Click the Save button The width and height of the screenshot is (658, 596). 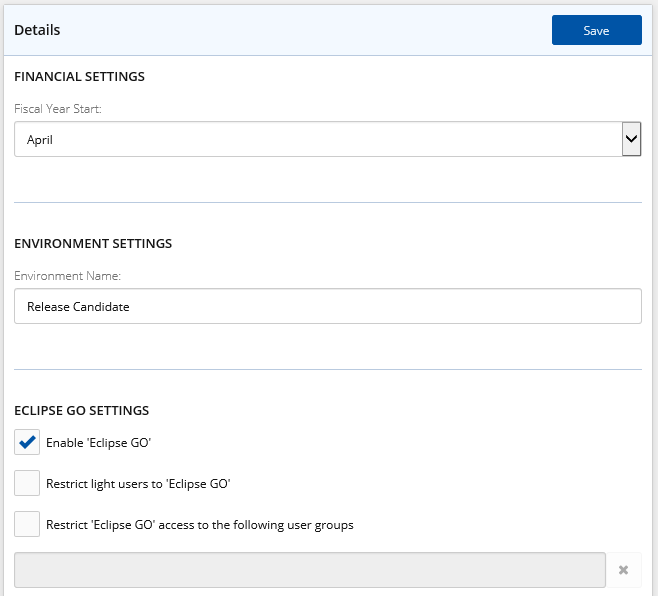[x=596, y=31]
